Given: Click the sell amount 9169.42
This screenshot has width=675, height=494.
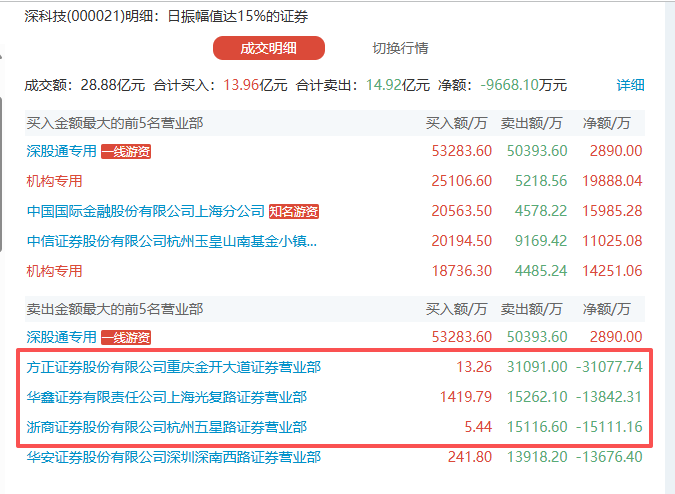Looking at the screenshot, I should [541, 241].
